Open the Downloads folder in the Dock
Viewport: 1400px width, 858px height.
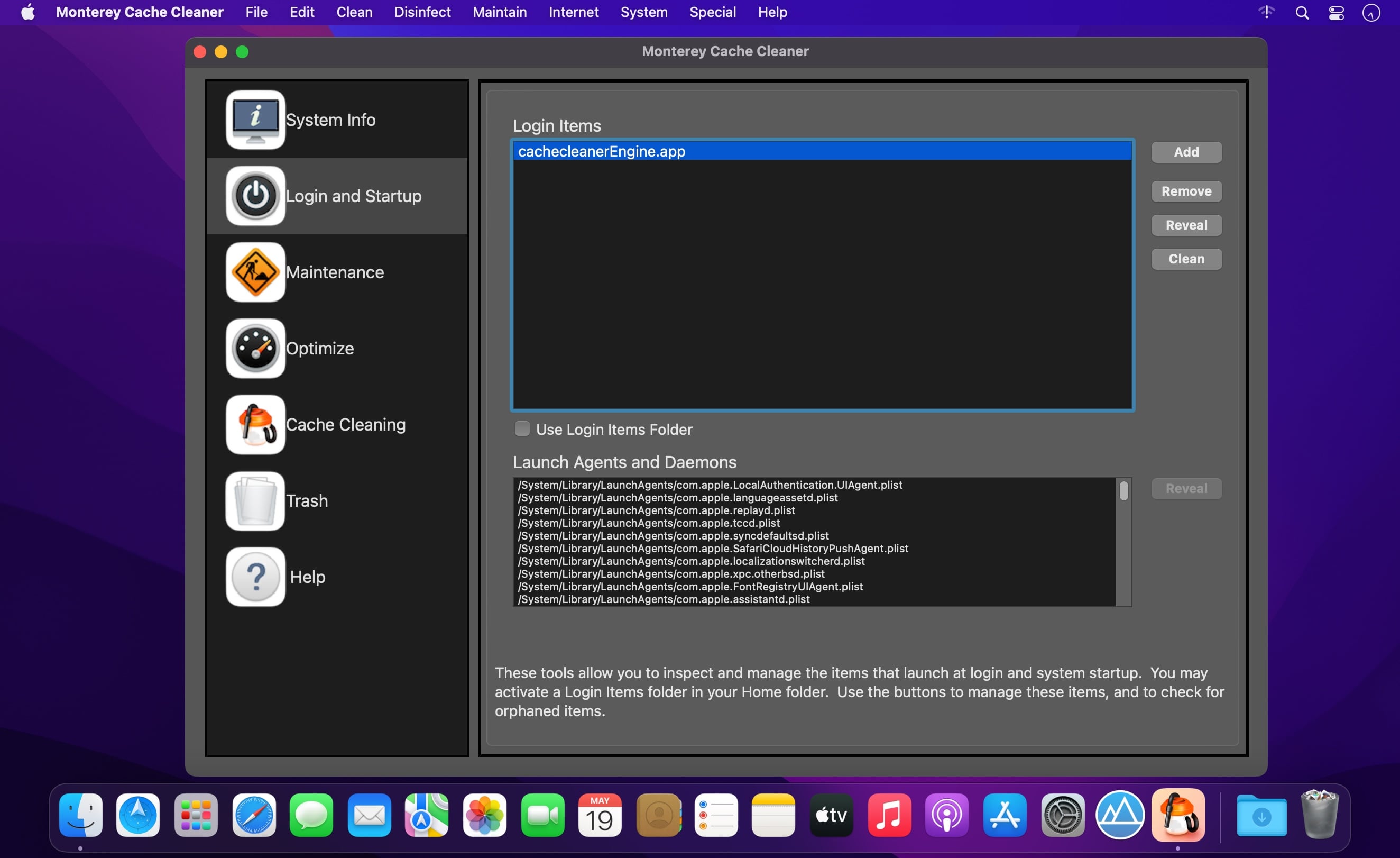[x=1261, y=815]
